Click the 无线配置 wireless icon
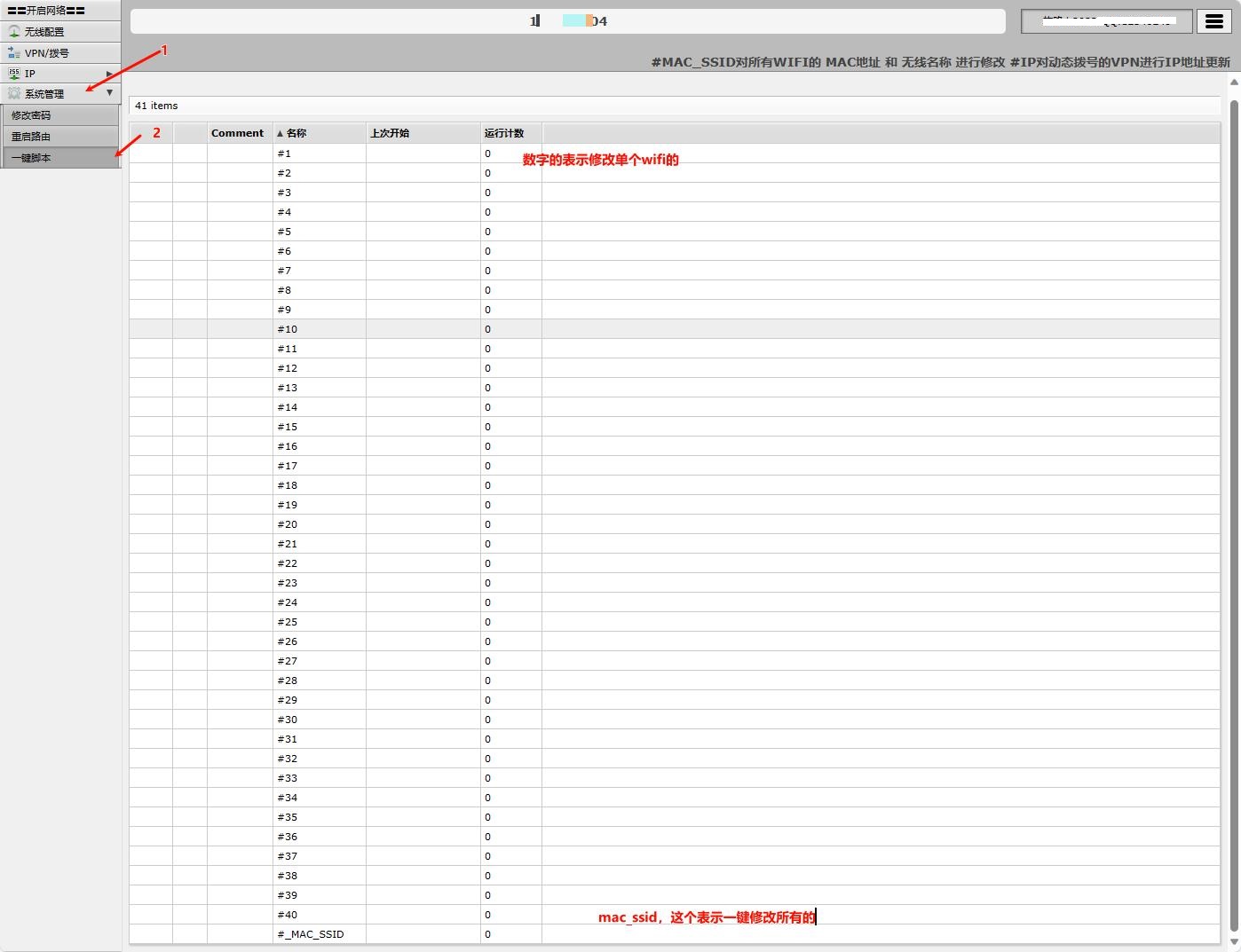The width and height of the screenshot is (1241, 952). 14,31
